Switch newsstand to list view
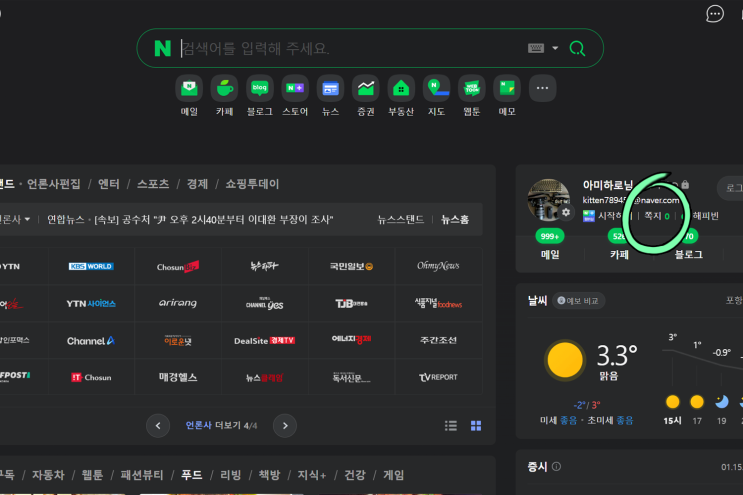Image resolution: width=743 pixels, height=495 pixels. [451, 426]
